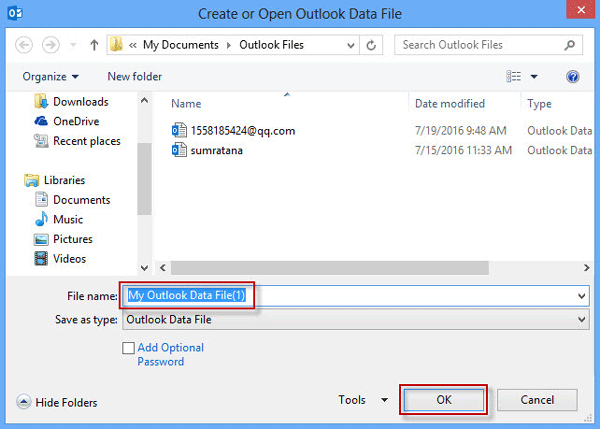This screenshot has height=429, width=600.
Task: Open the Organize menu
Action: coord(51,77)
